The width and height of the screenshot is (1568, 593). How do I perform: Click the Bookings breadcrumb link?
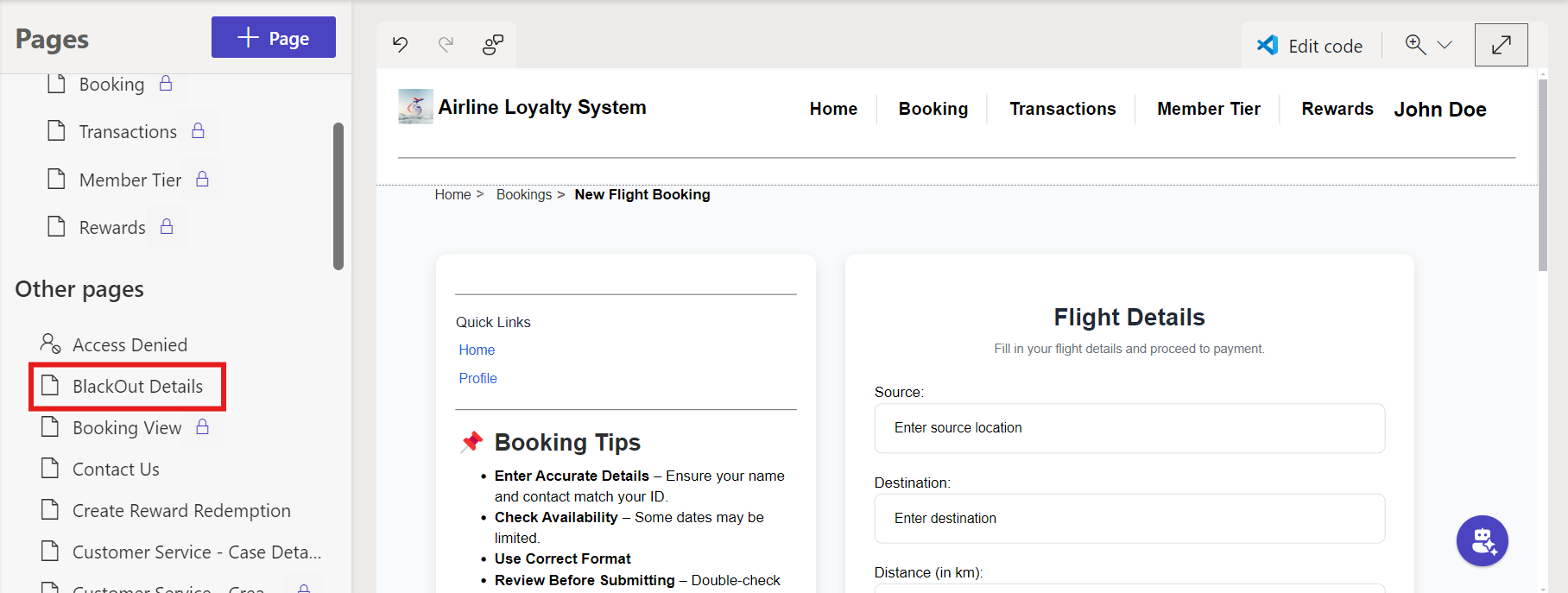click(523, 194)
